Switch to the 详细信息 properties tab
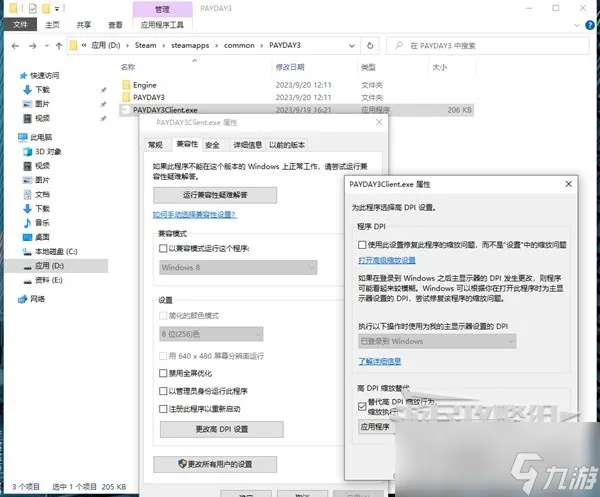 click(248, 145)
